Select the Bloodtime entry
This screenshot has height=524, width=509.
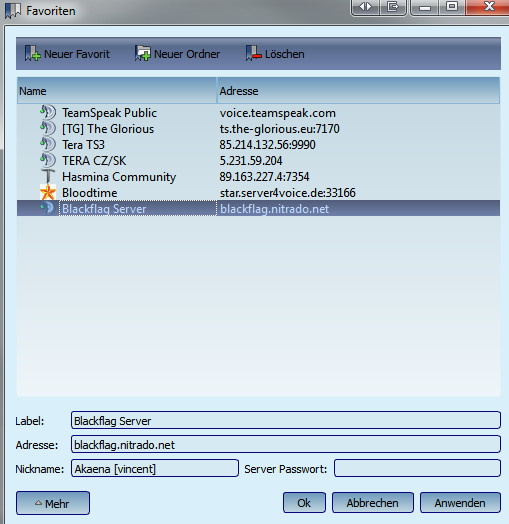point(90,193)
